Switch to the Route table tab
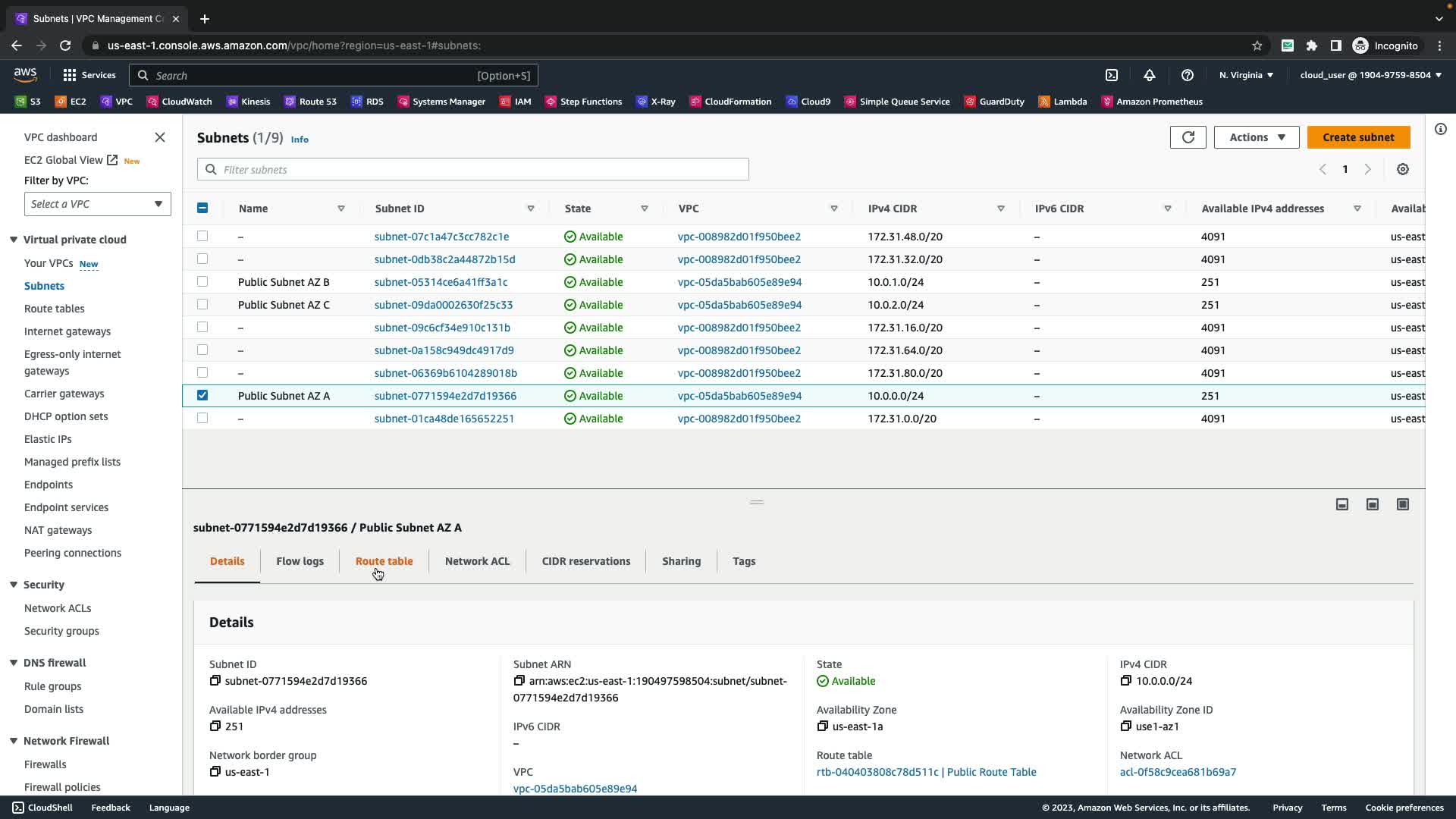This screenshot has height=819, width=1456. [x=384, y=561]
